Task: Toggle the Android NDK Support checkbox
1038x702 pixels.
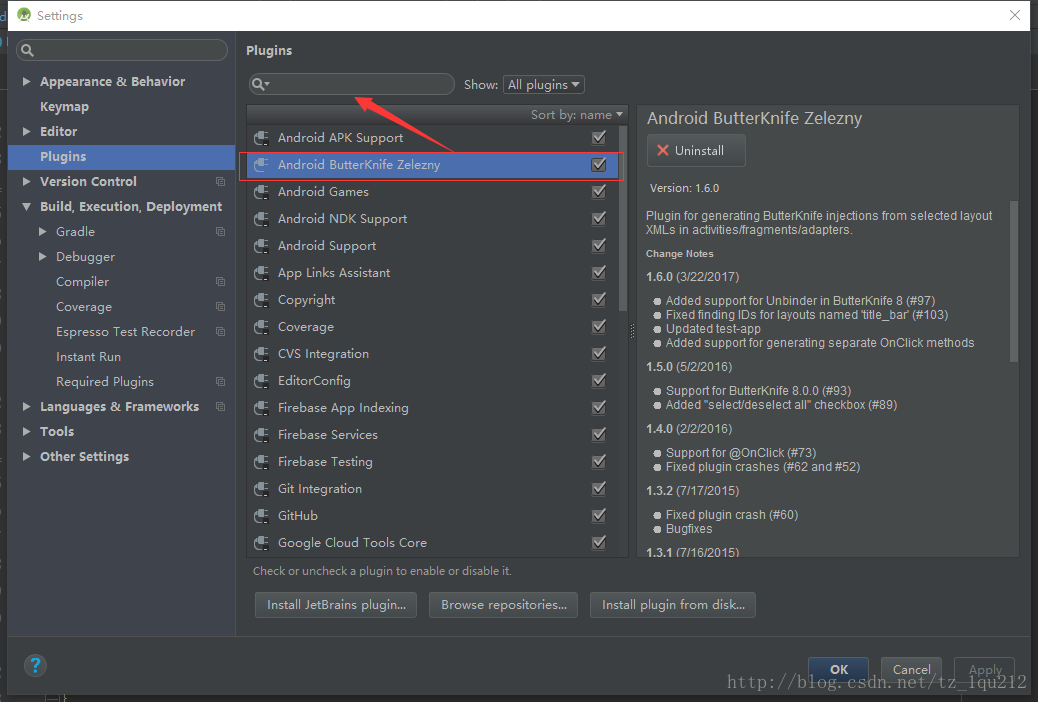Action: [599, 219]
